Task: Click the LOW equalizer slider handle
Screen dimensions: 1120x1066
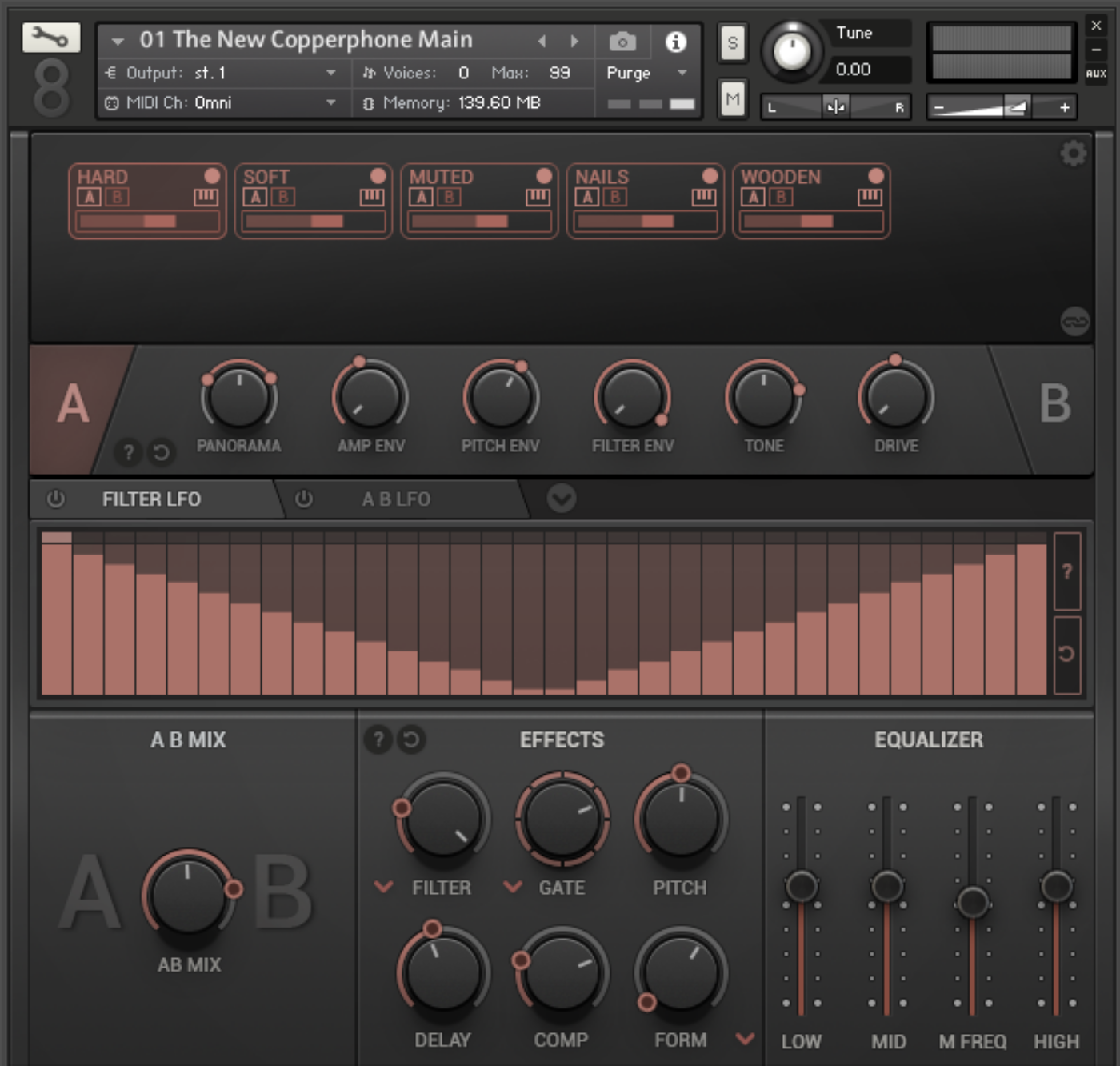Action: coord(802,887)
